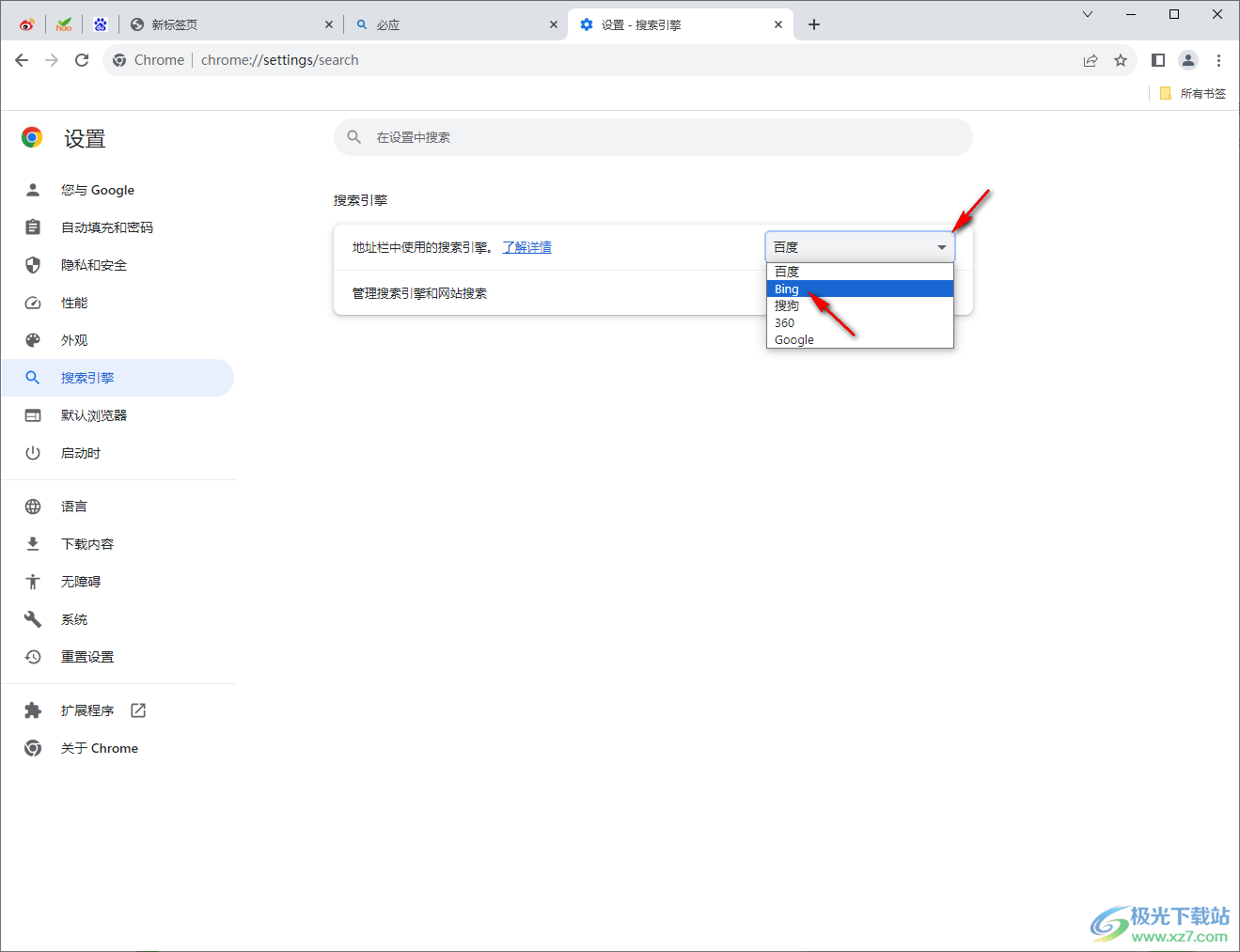Focus the 在设置中搜索 search field

pos(653,137)
